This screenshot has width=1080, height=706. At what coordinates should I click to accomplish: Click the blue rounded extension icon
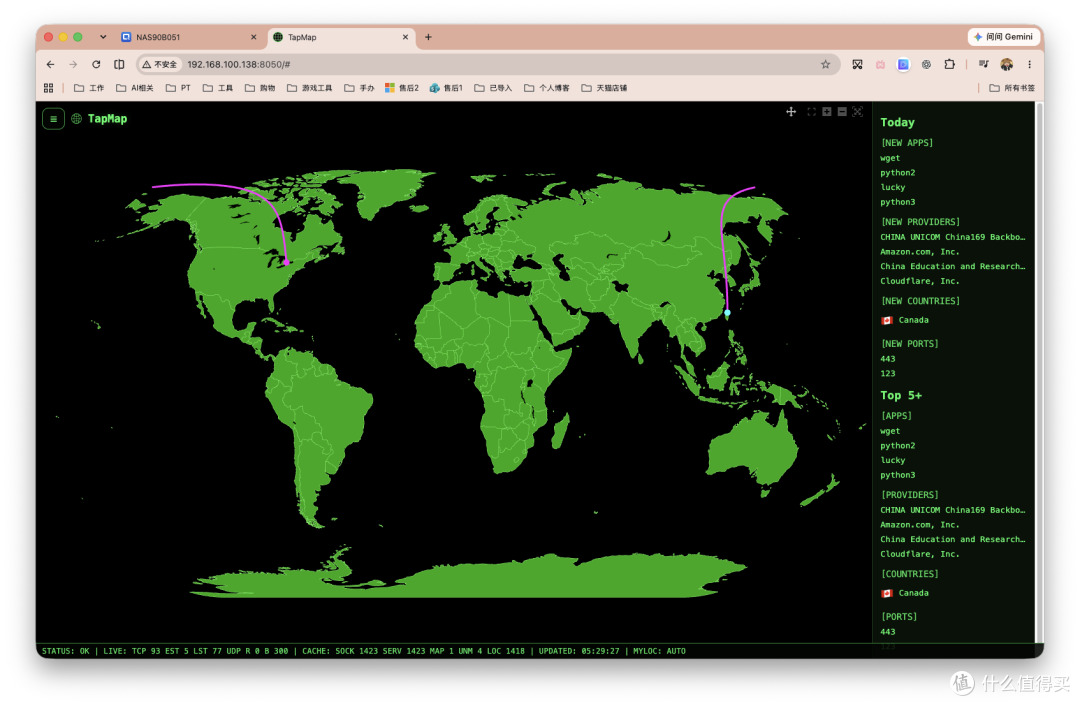tap(903, 64)
